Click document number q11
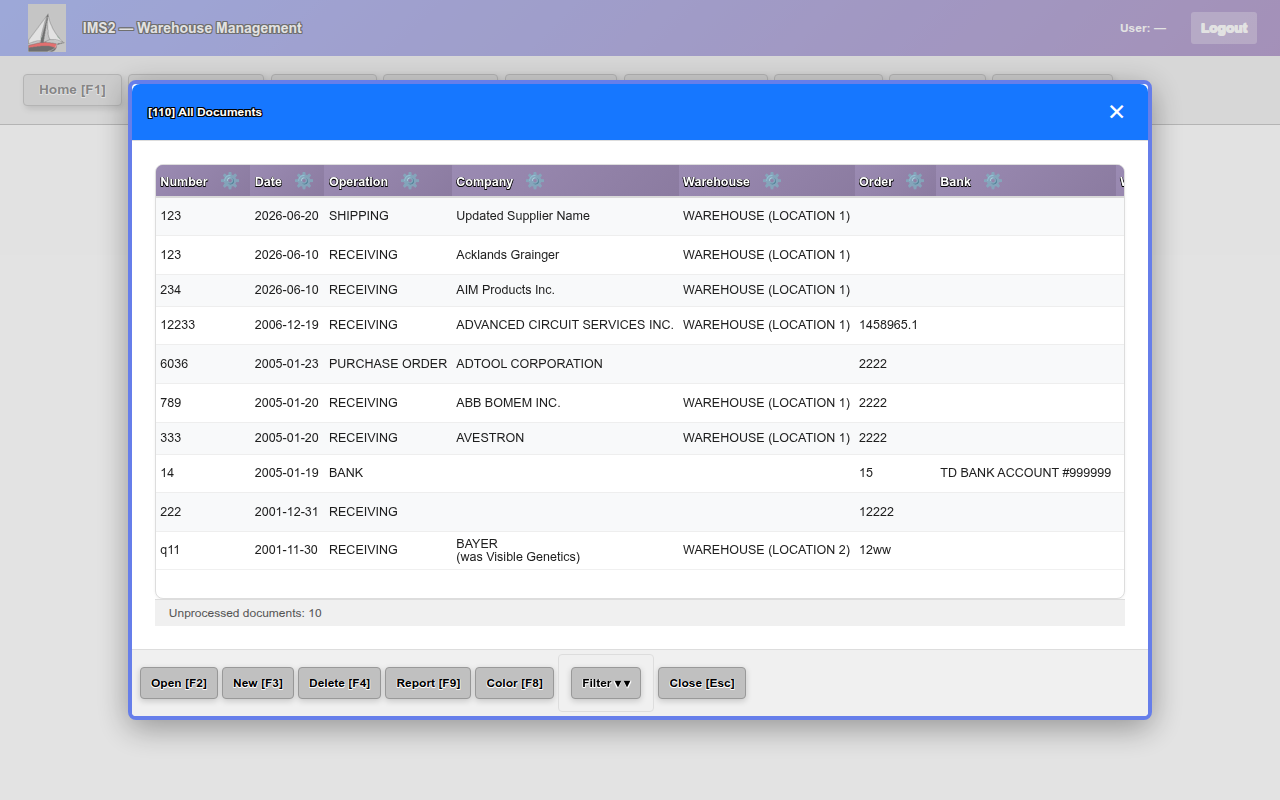 (x=170, y=550)
